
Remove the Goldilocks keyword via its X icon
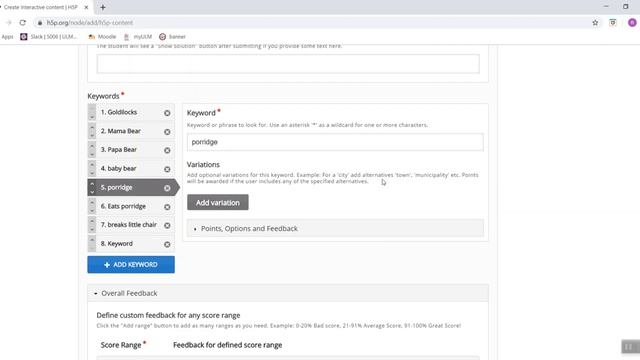tap(167, 113)
